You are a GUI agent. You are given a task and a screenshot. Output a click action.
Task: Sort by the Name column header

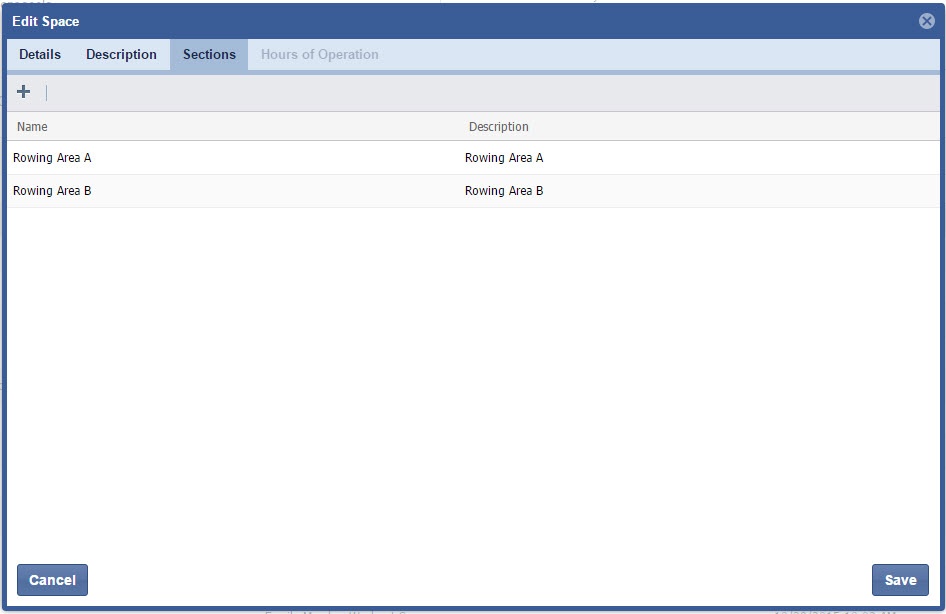click(x=32, y=127)
